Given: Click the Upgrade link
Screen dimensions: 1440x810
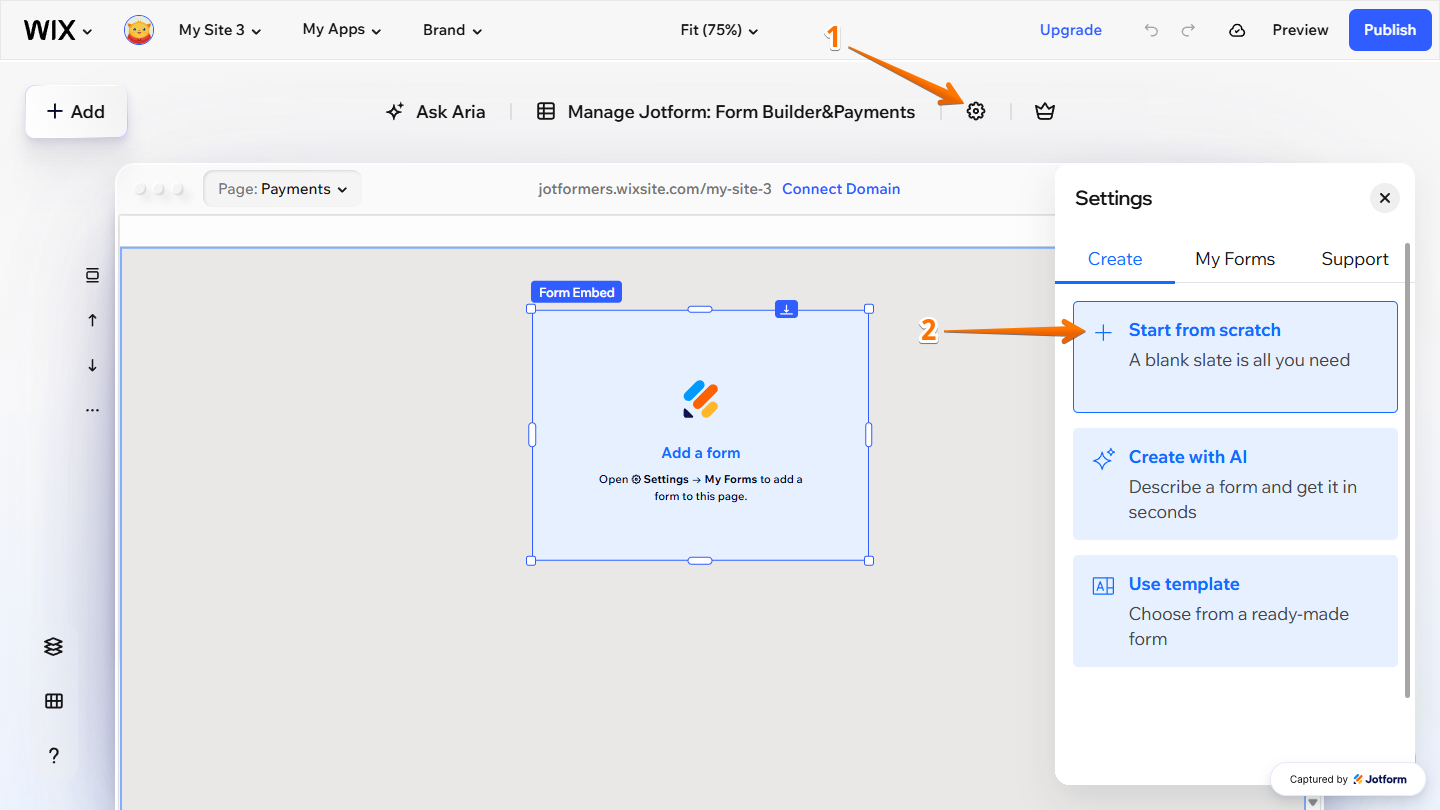Looking at the screenshot, I should pos(1071,30).
